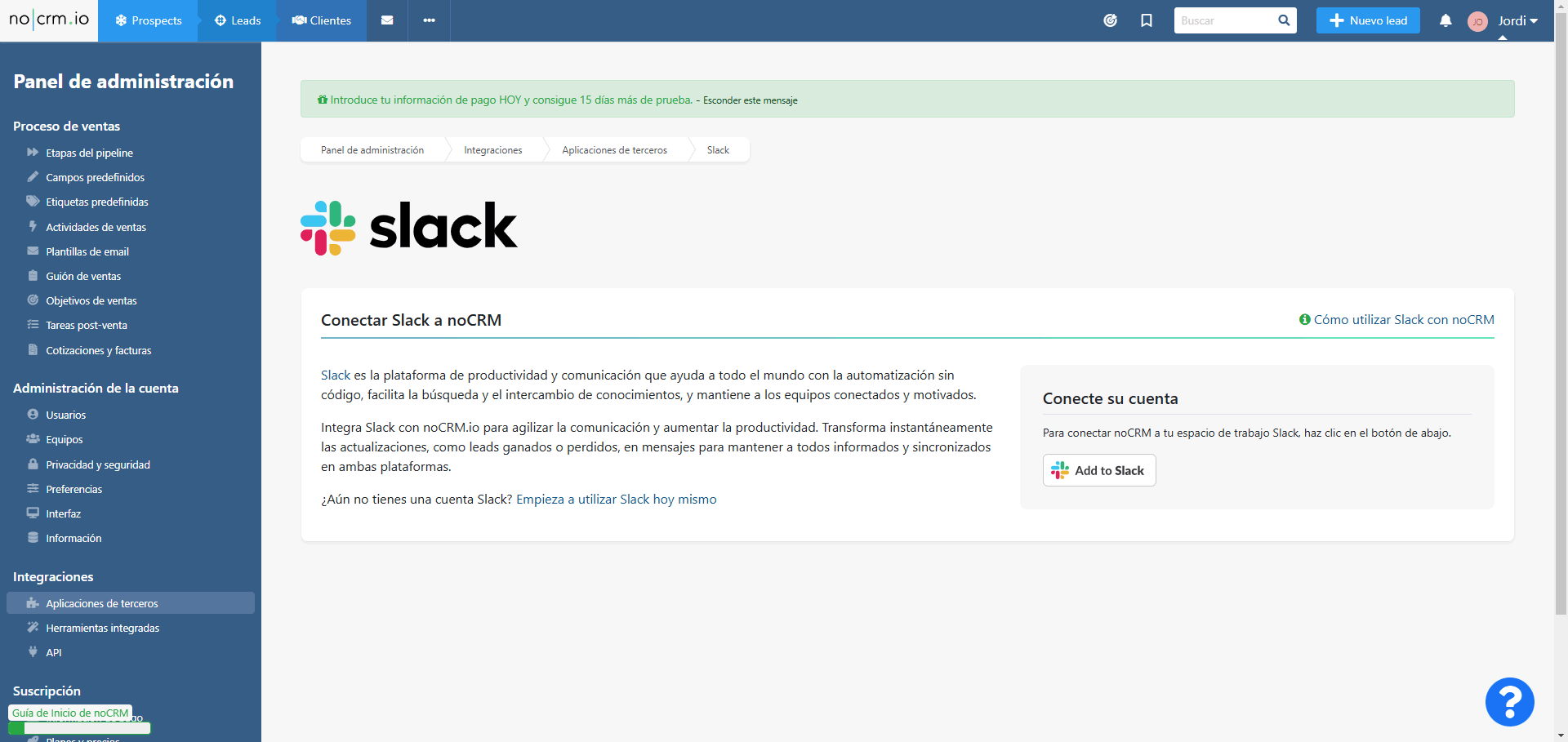The image size is (1568, 742).
Task: Click the scrollbar down arrow
Action: [x=1561, y=735]
